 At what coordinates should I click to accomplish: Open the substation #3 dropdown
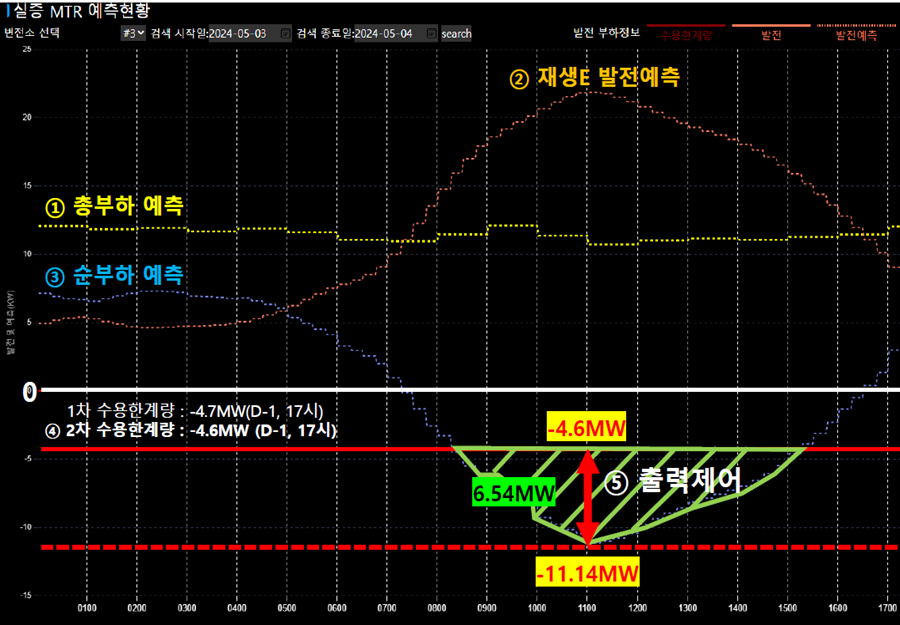pyautogui.click(x=133, y=33)
